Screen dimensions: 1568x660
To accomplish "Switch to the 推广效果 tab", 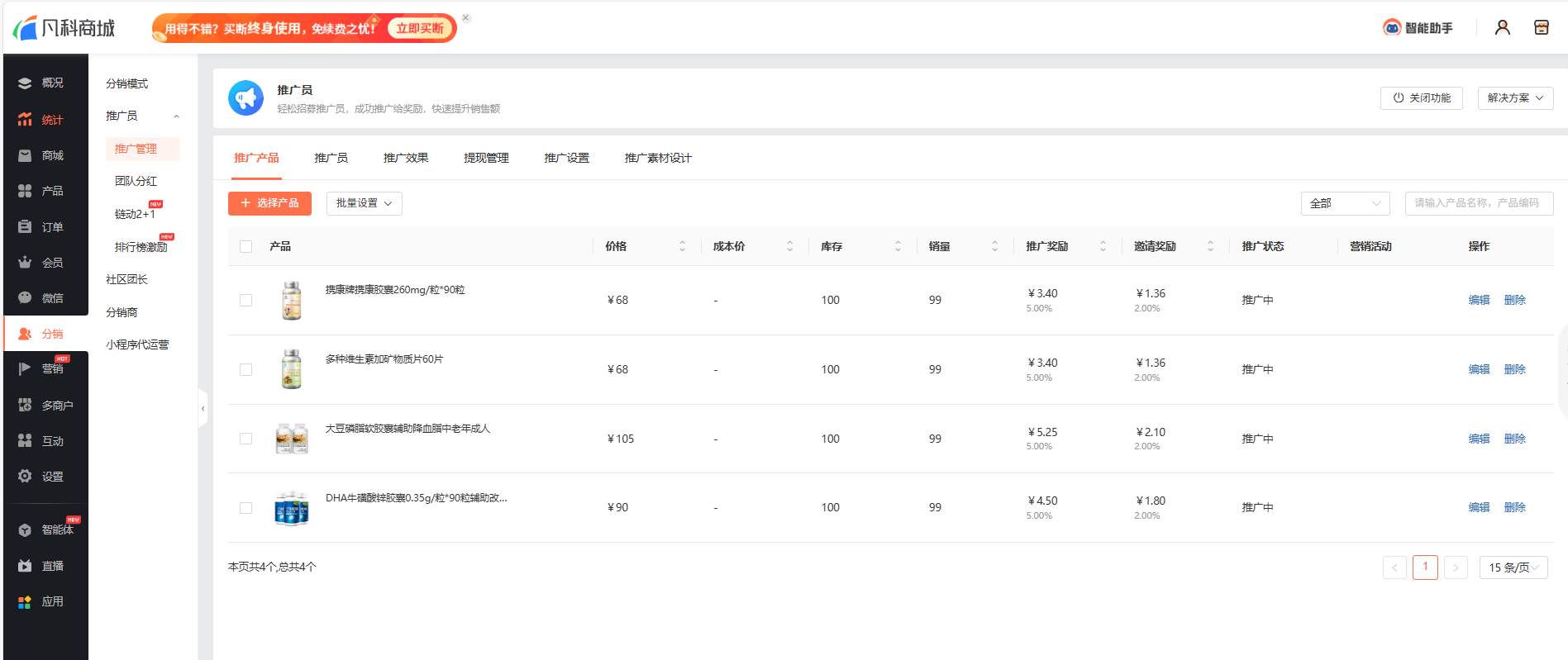I will click(405, 158).
